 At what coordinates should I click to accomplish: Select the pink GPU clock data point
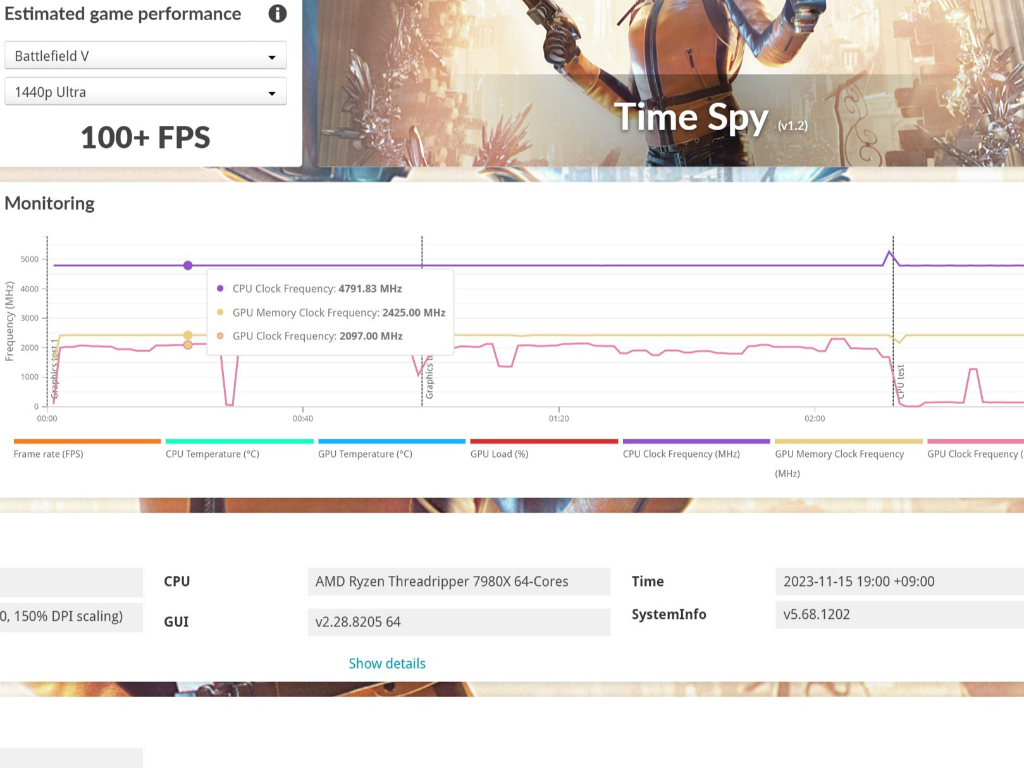click(x=188, y=345)
